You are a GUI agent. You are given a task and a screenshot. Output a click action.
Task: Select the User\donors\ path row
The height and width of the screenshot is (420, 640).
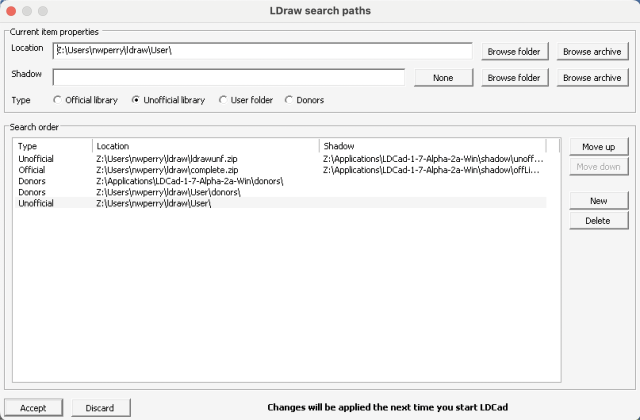coord(280,192)
